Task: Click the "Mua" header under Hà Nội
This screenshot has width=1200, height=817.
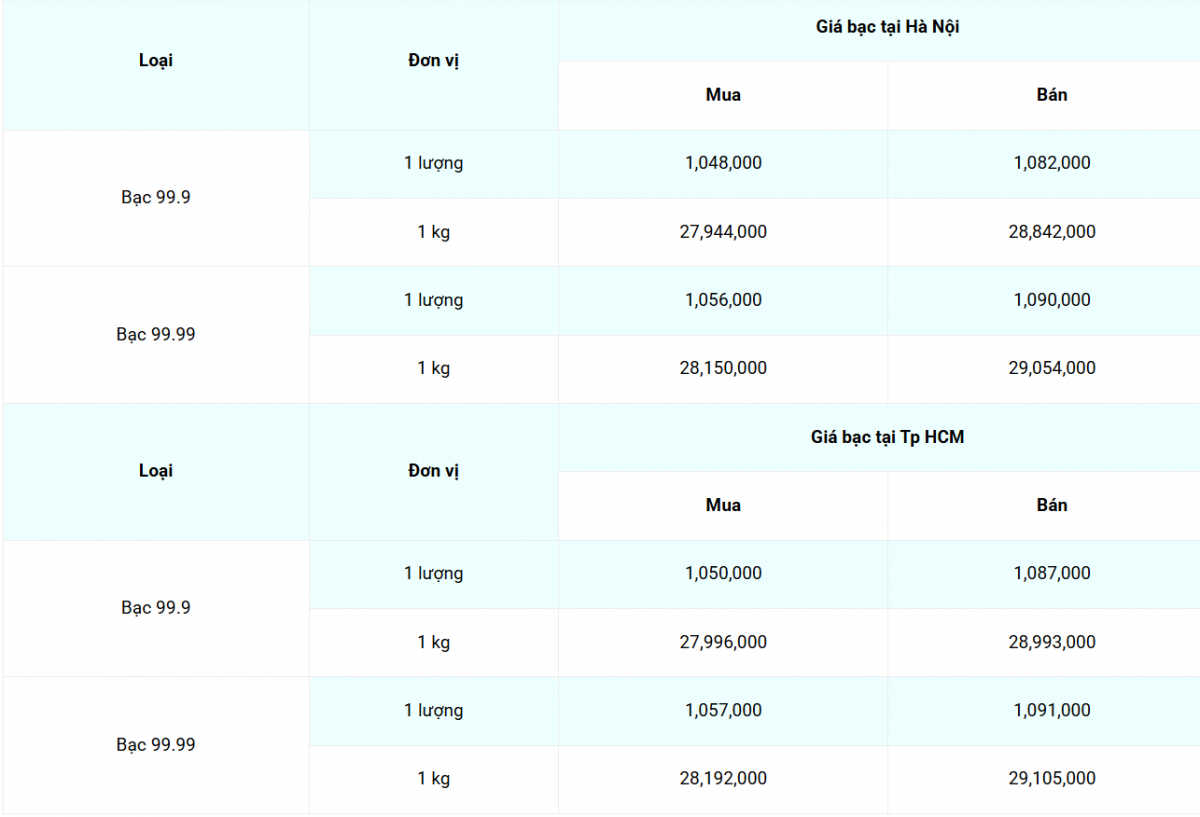Action: click(x=723, y=95)
